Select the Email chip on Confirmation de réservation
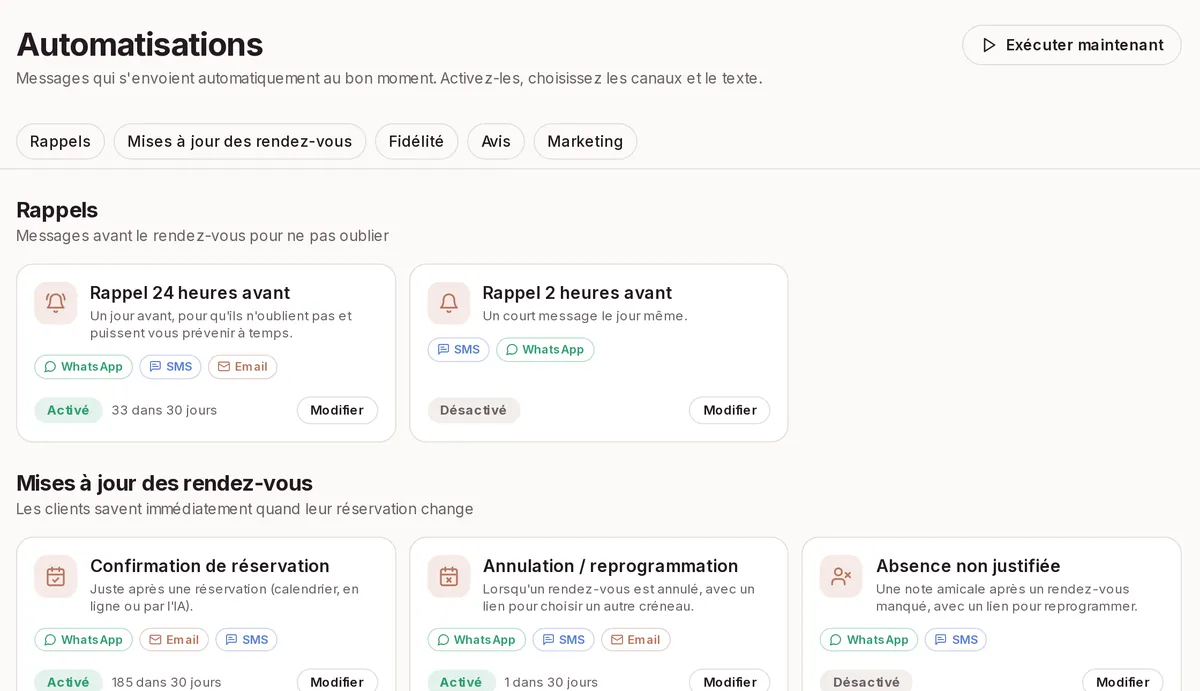Viewport: 1200px width, 691px height. (x=174, y=640)
